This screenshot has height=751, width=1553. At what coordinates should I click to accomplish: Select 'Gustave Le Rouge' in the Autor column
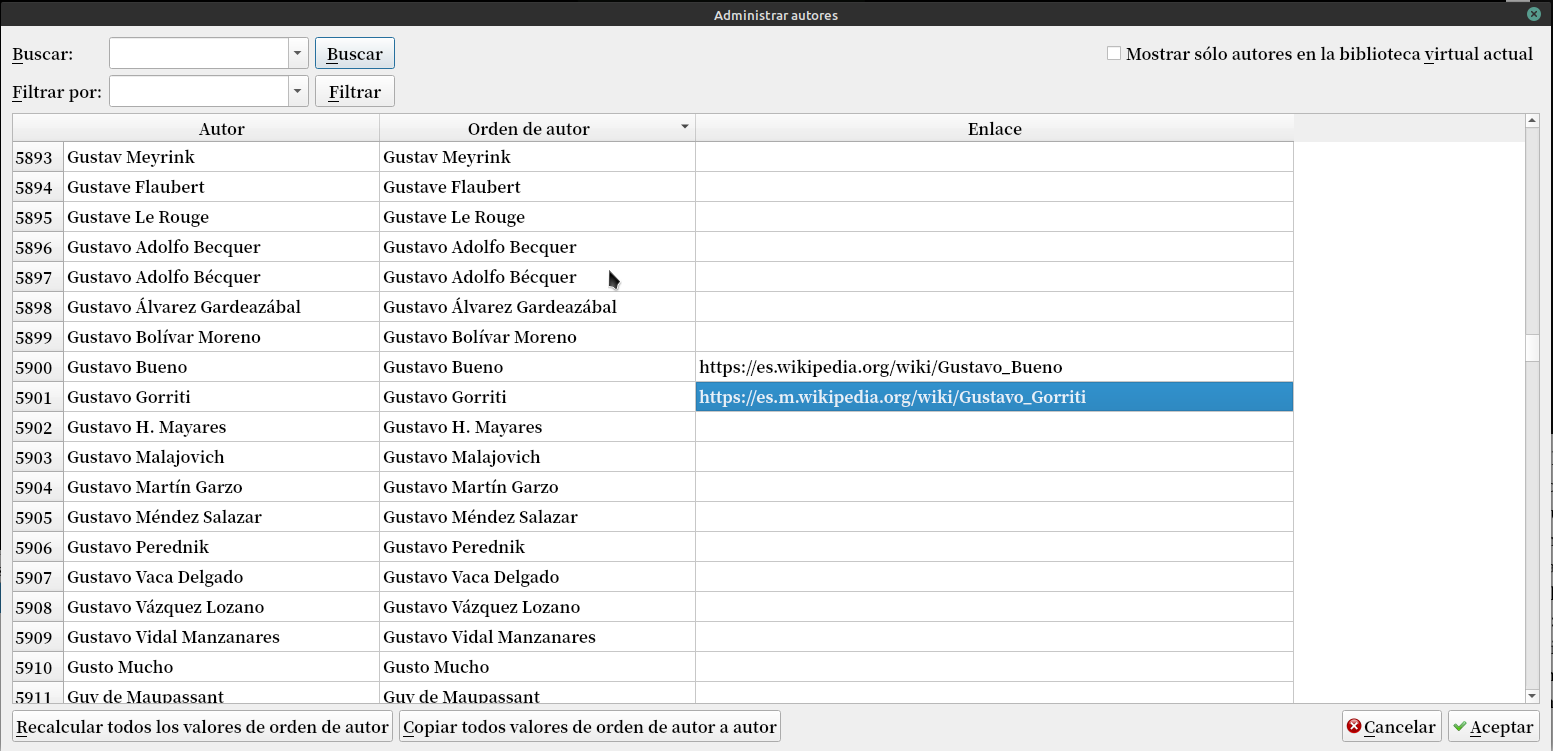(221, 217)
